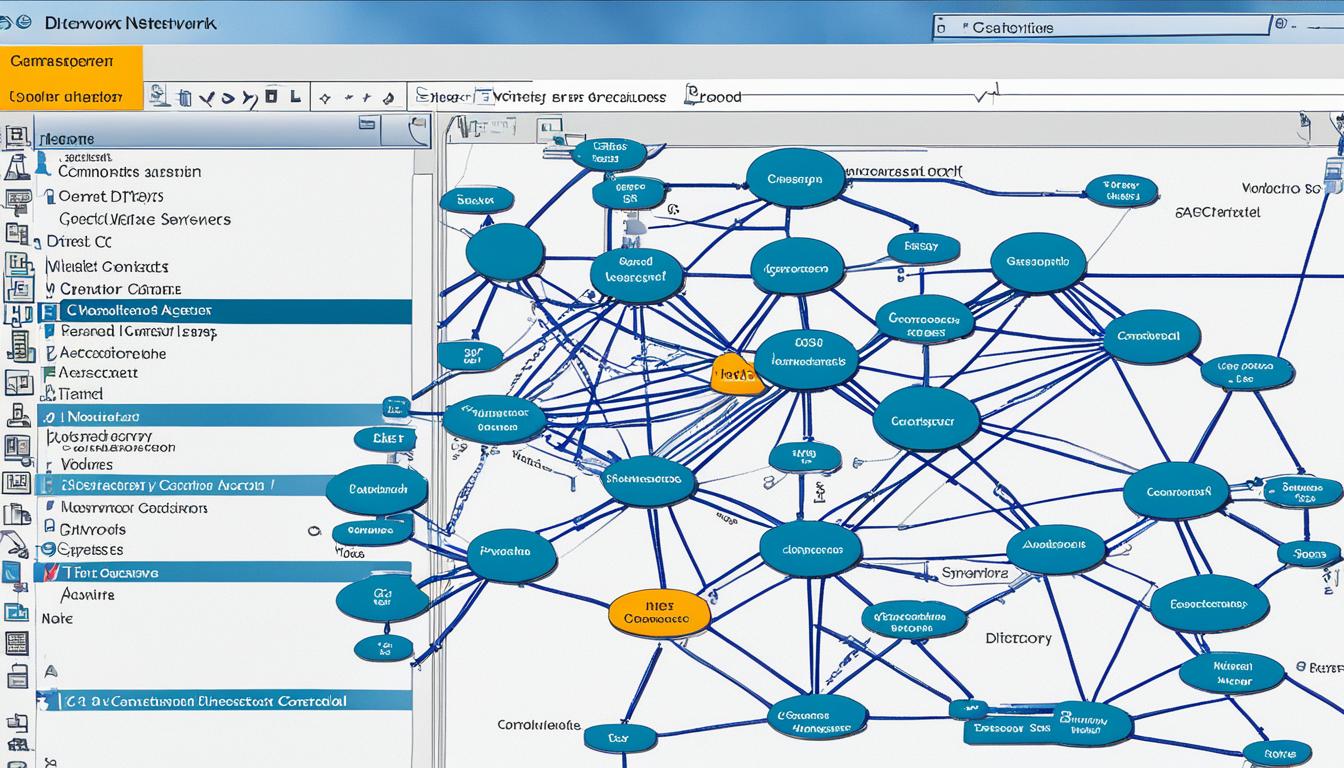Click the black square node tool icon
The width and height of the screenshot is (1344, 768).
pos(272,96)
